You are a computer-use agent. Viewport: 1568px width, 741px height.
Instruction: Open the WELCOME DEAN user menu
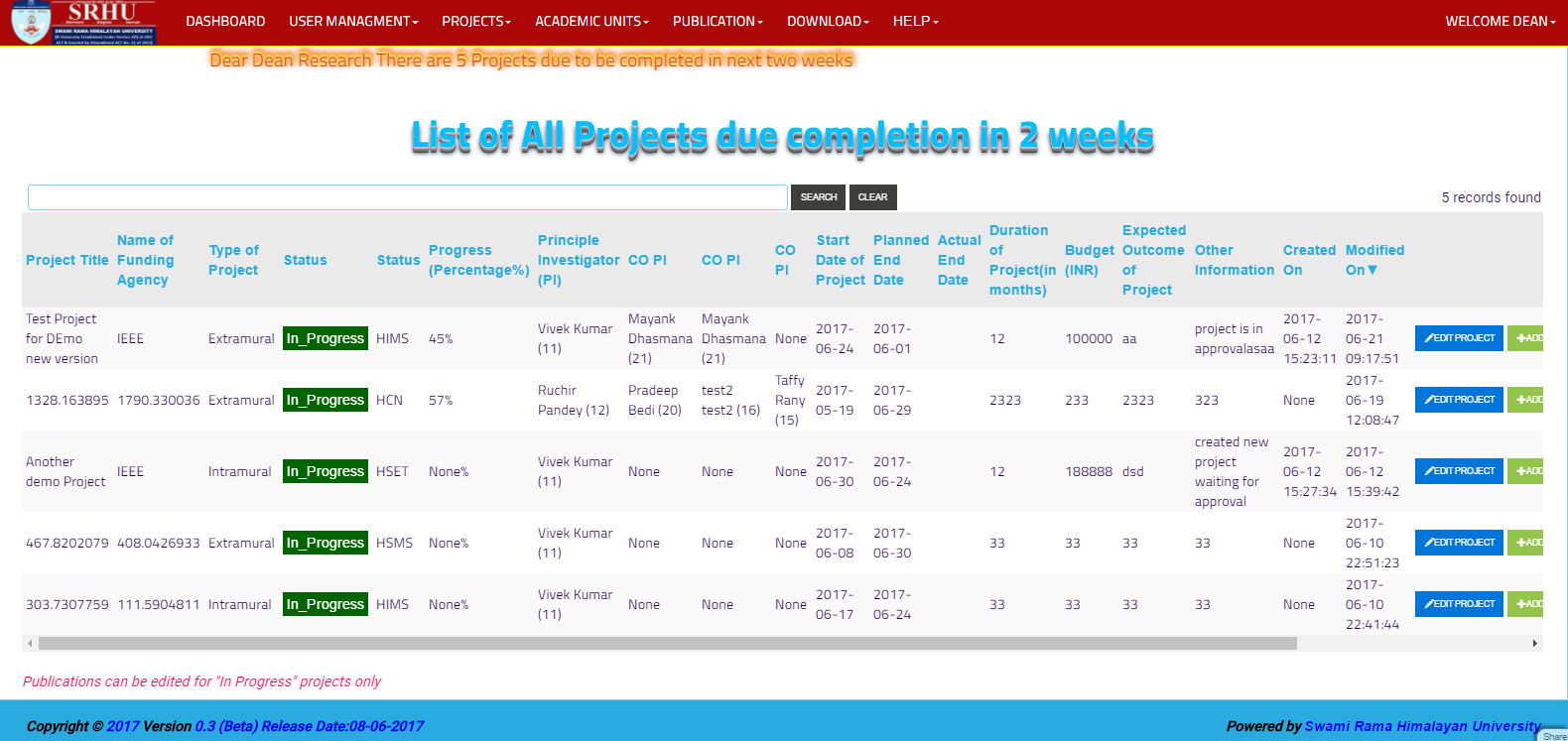[1501, 21]
